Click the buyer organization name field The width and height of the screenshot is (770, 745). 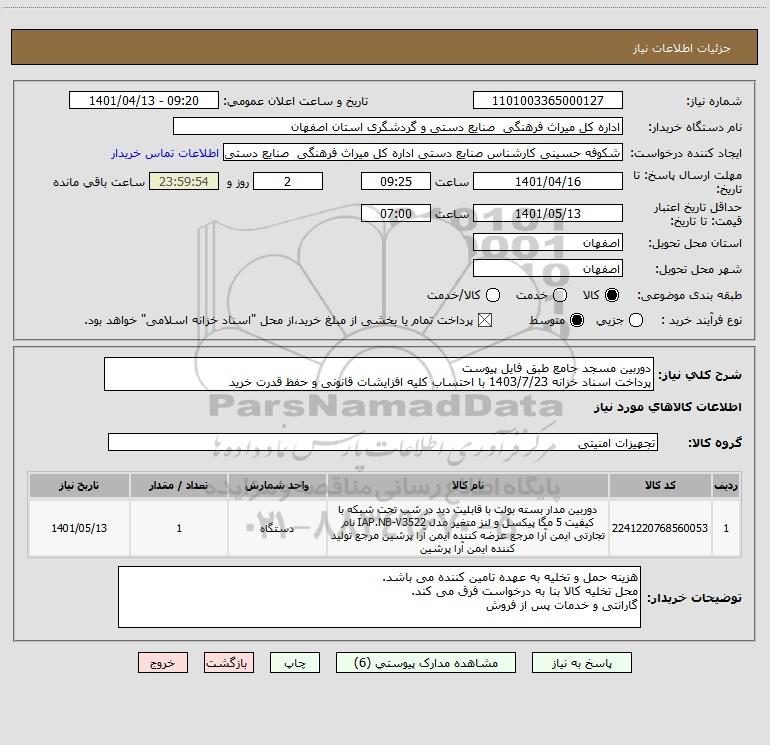click(x=398, y=126)
